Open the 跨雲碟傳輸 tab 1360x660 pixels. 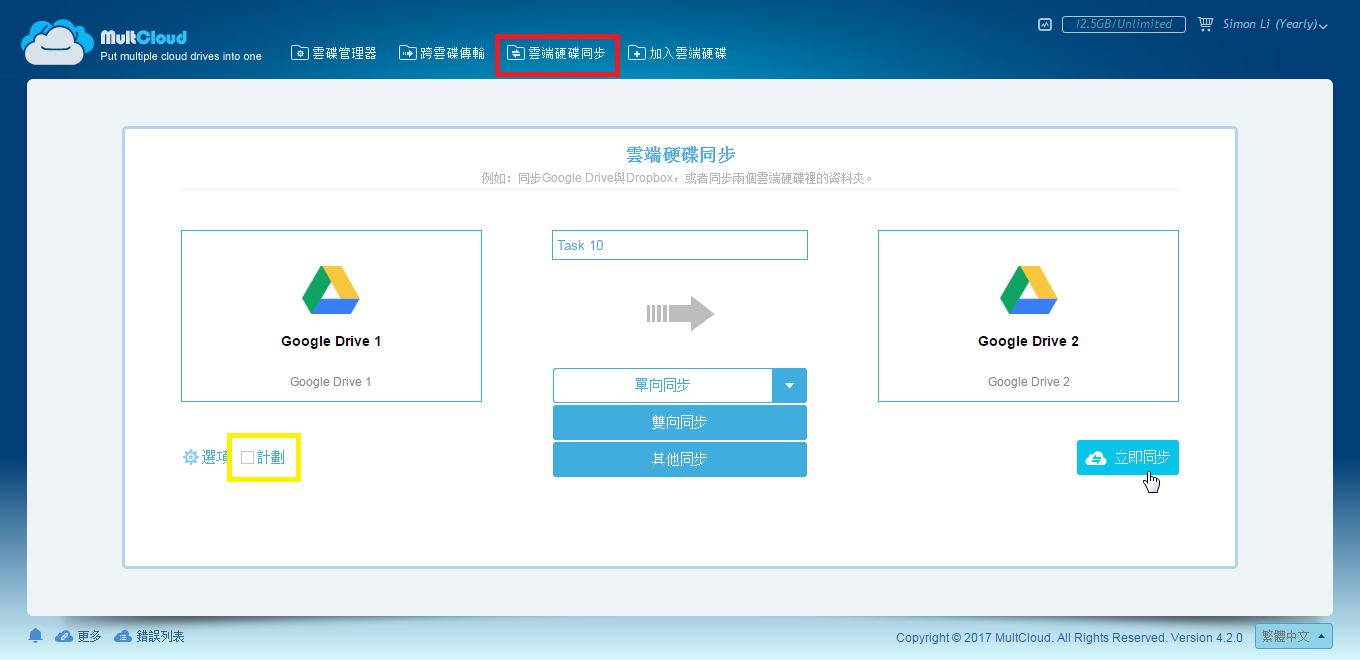tap(442, 53)
